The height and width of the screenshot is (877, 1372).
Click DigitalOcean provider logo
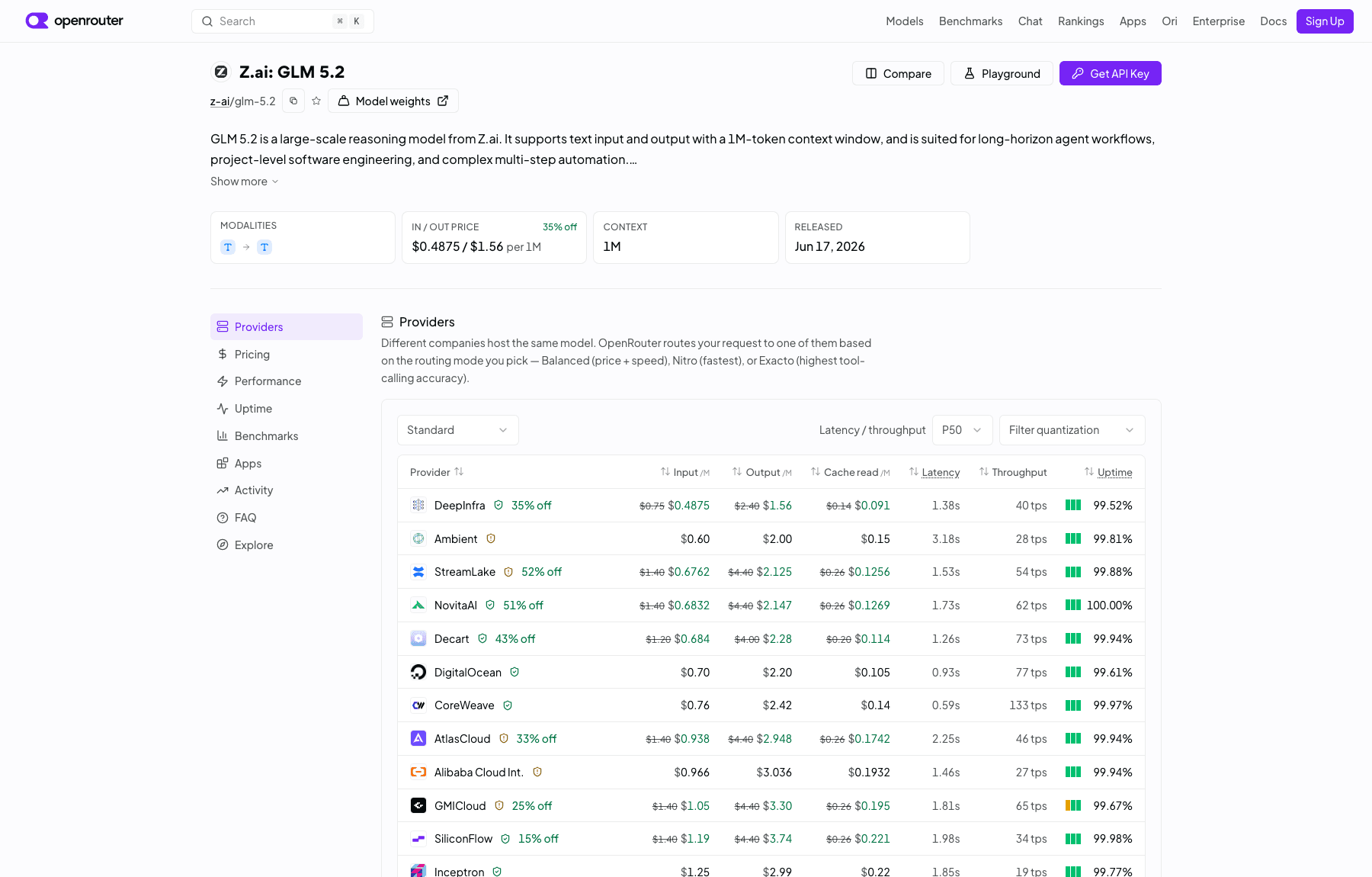tap(418, 672)
